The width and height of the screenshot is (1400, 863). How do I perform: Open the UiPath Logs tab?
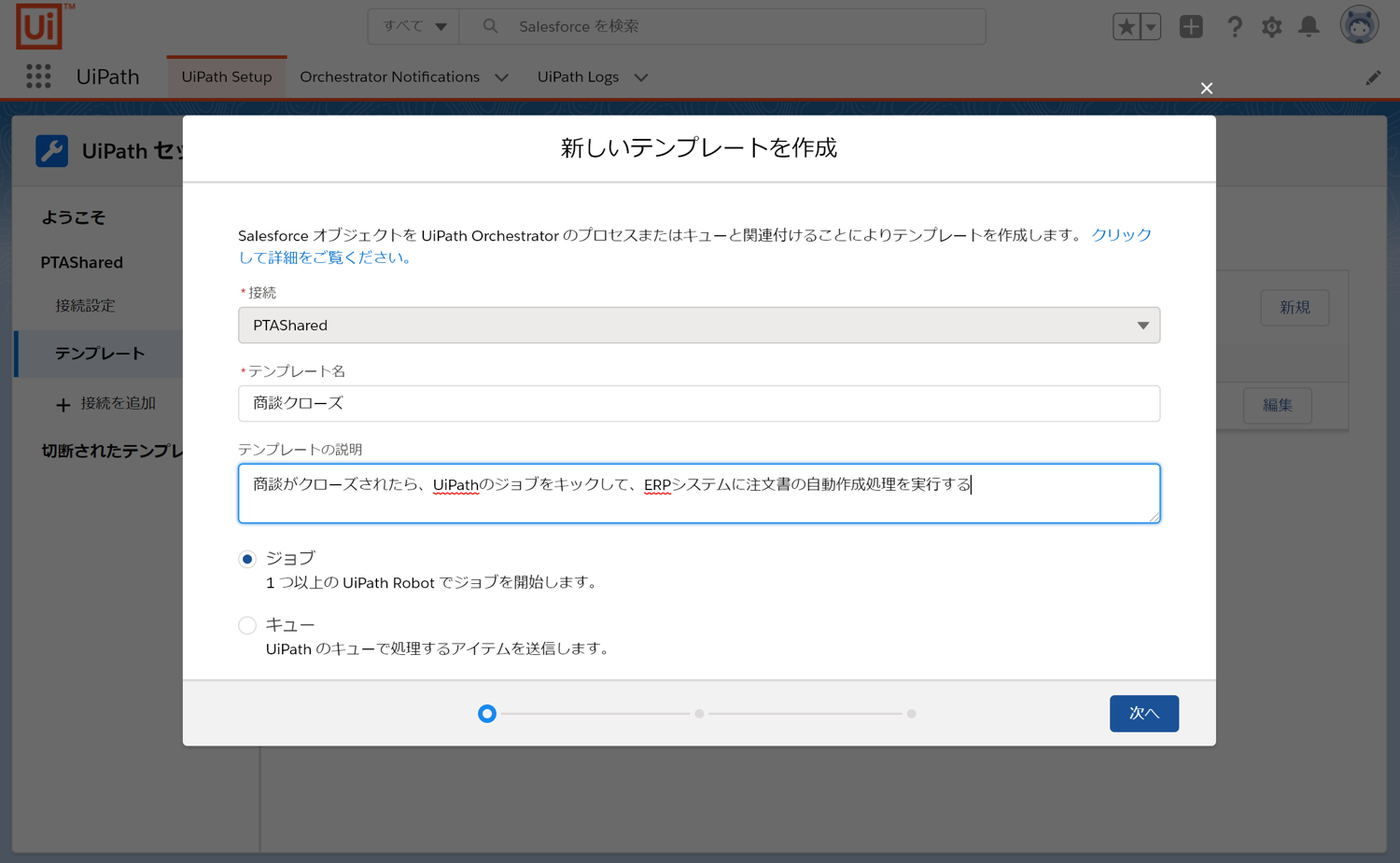578,77
